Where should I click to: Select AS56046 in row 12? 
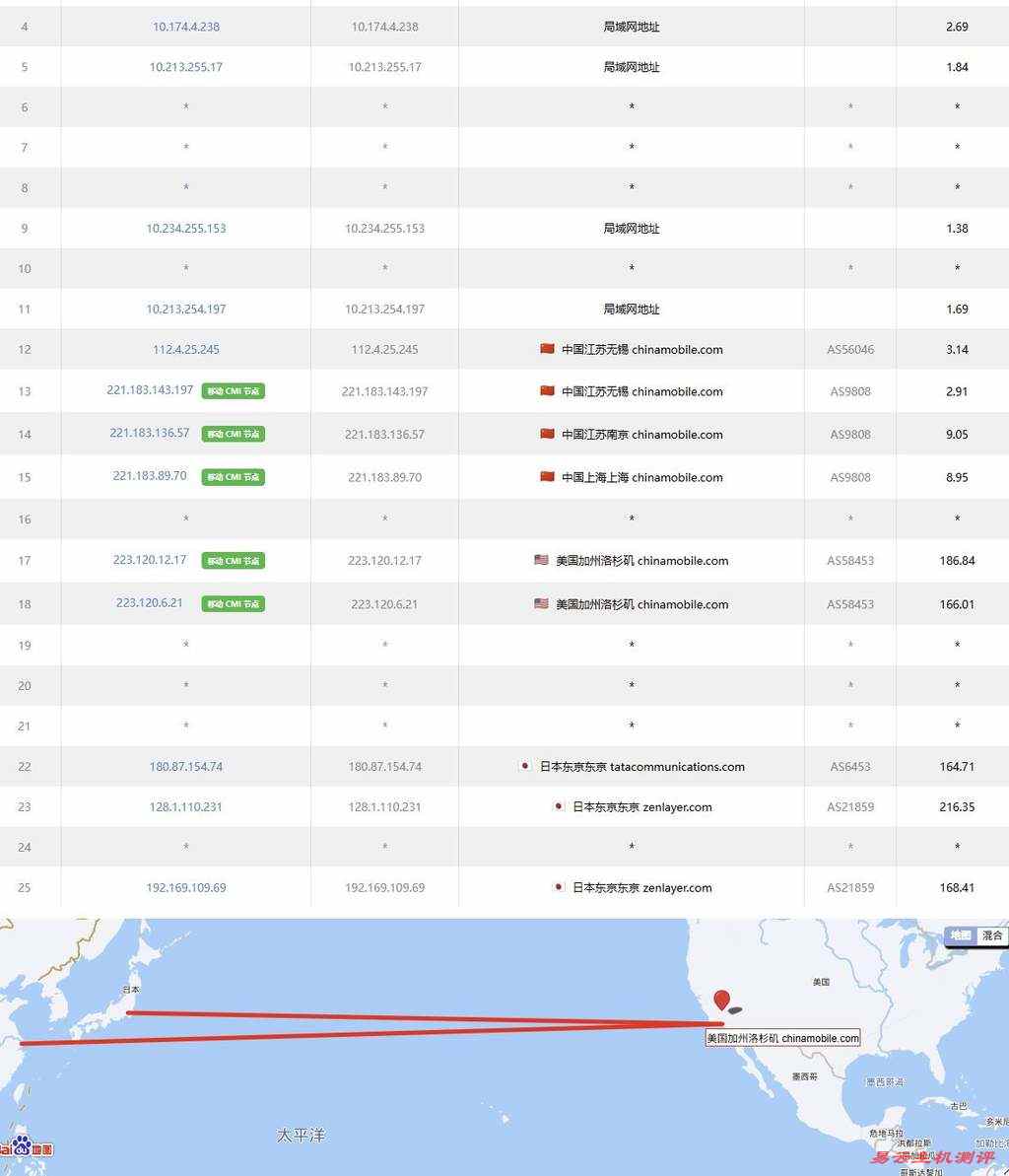(x=850, y=350)
